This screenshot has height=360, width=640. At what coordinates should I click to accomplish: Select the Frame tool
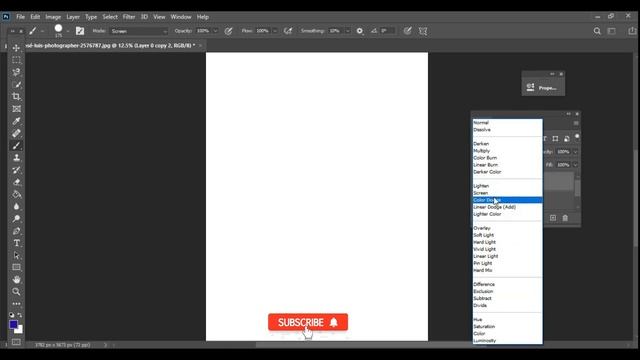point(16,109)
